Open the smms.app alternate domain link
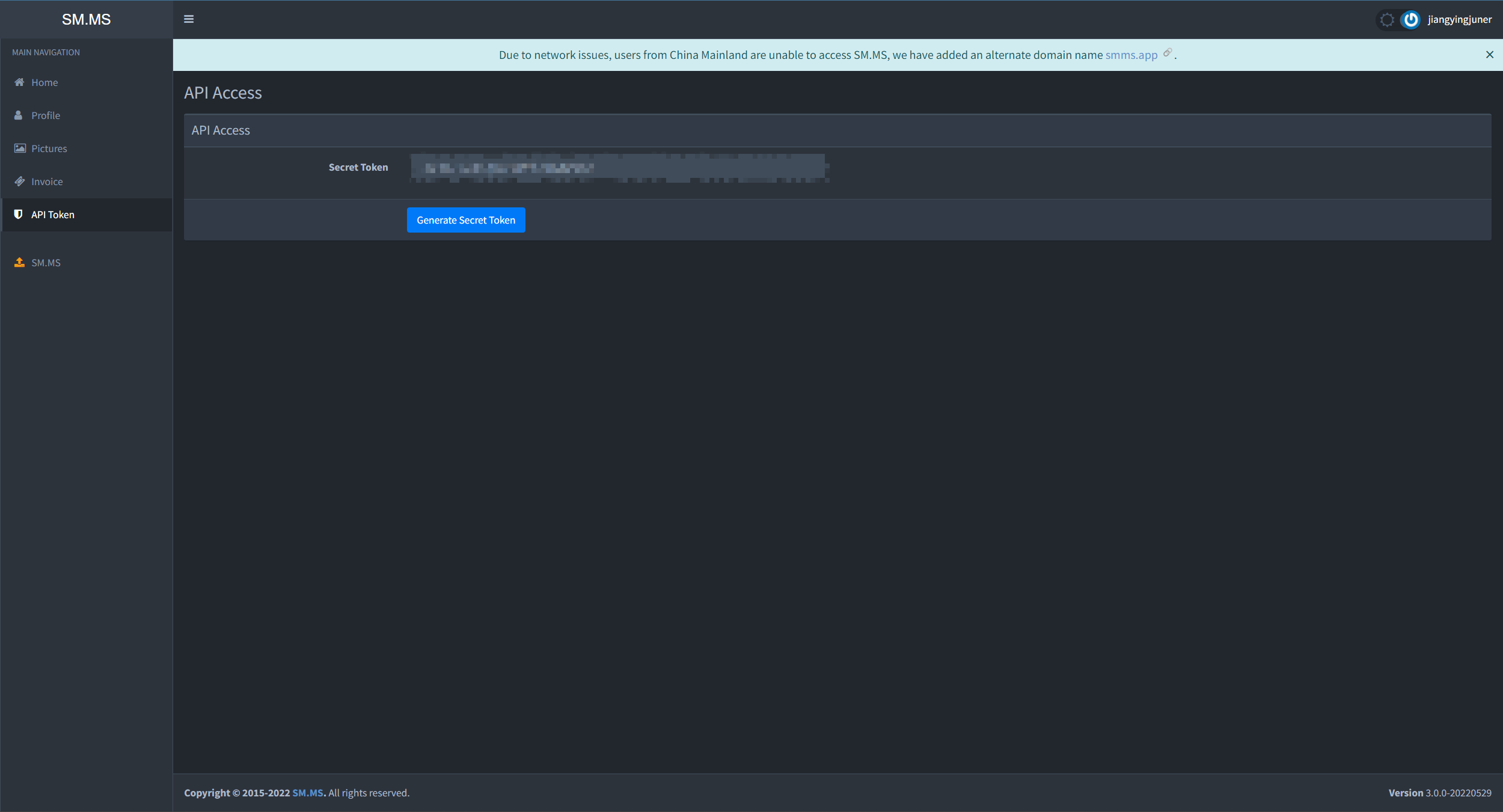 point(1131,55)
